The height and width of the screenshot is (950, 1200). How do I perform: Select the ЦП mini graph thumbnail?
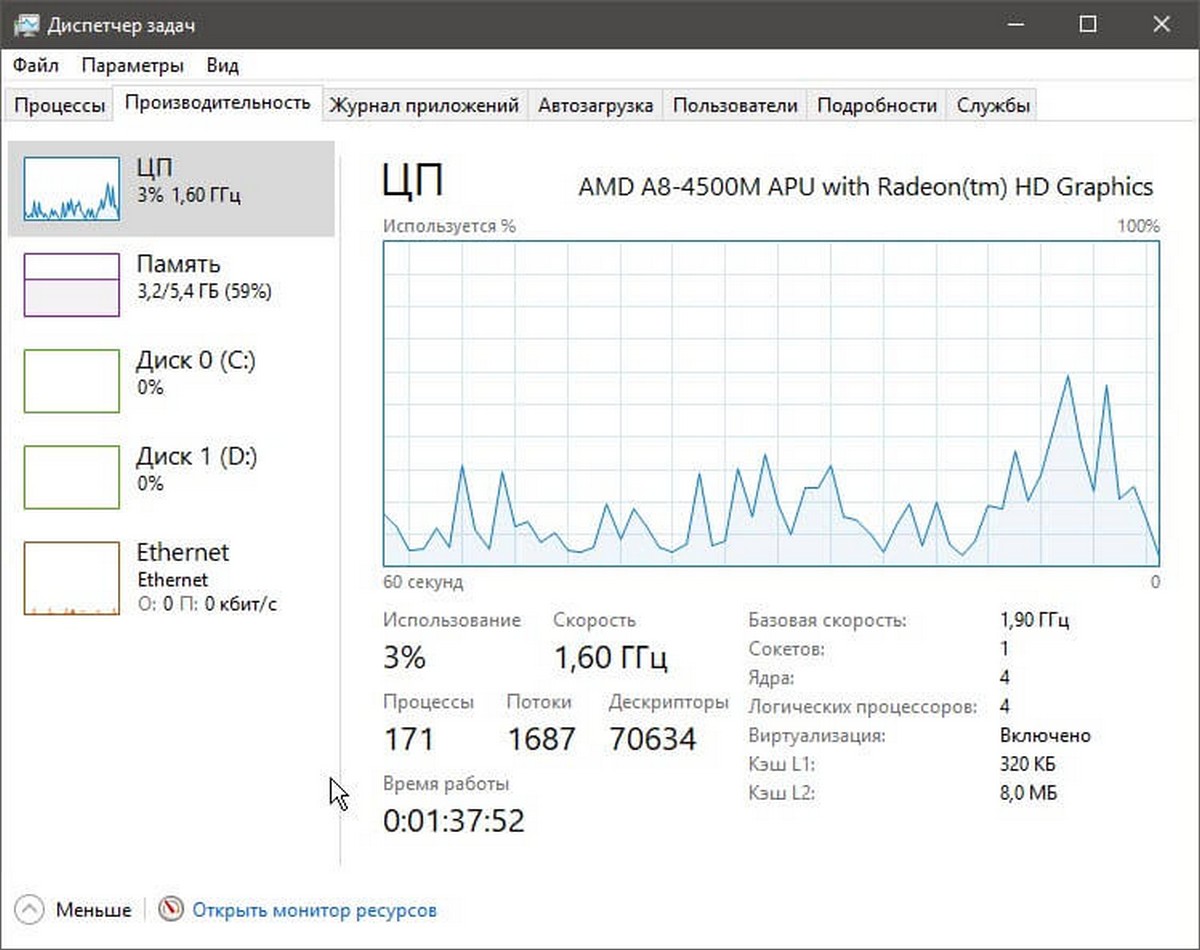coord(72,188)
